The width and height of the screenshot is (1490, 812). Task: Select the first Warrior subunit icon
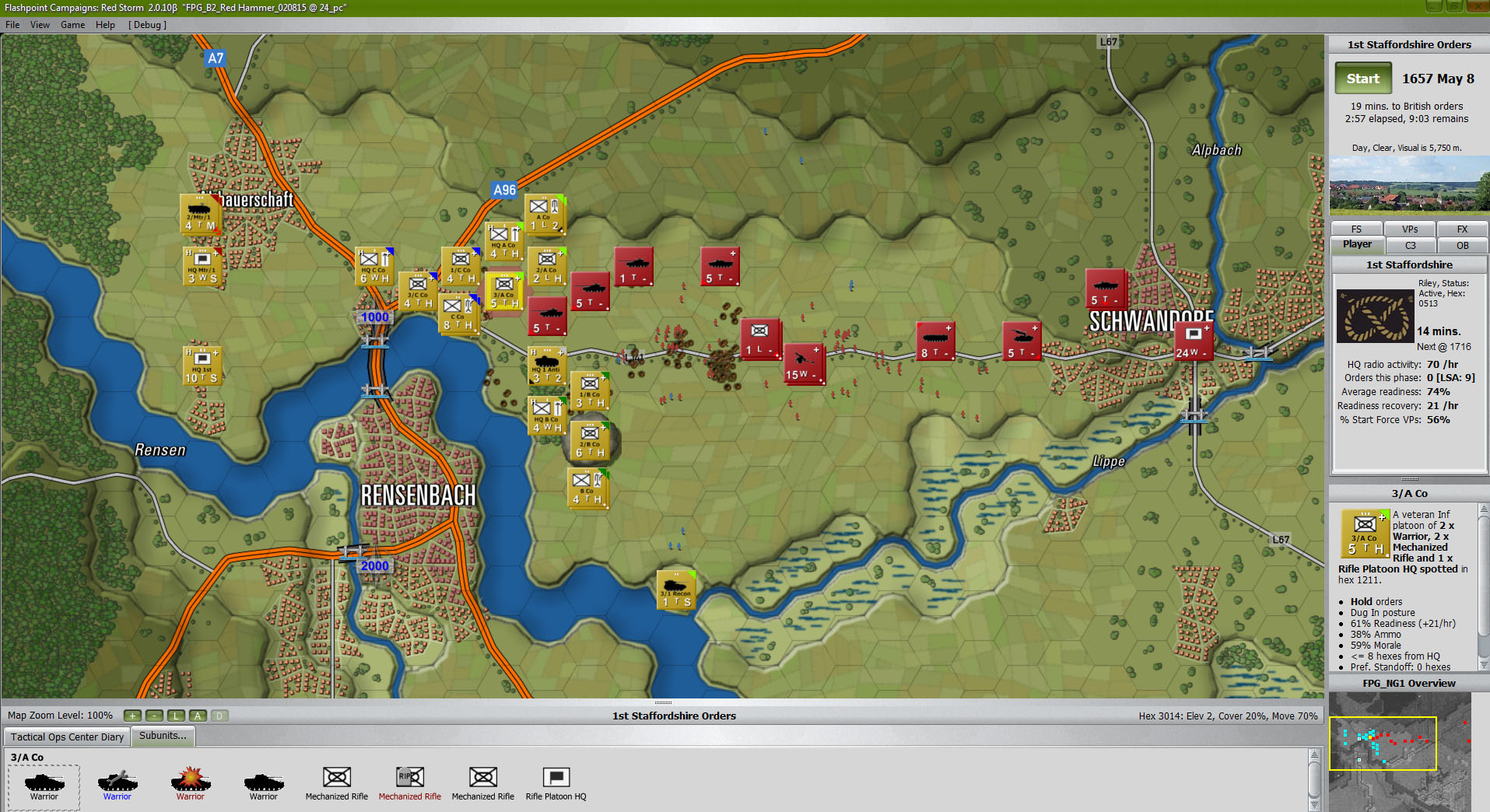(x=43, y=782)
